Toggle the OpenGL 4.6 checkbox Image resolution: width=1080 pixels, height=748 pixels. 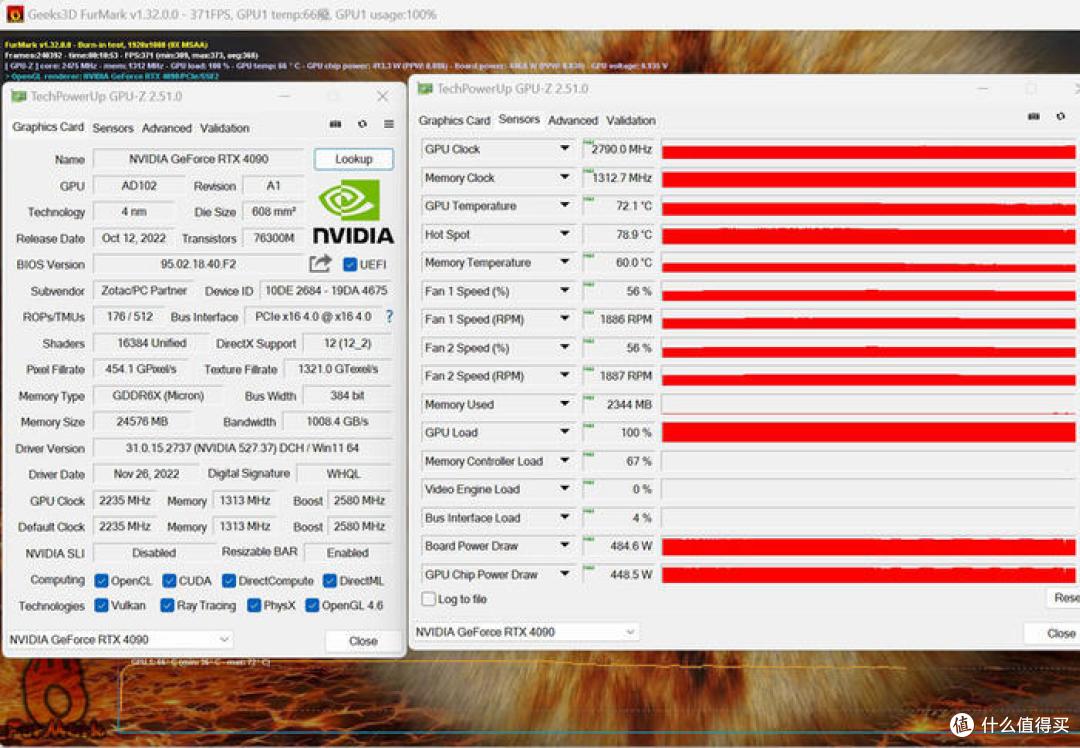(x=312, y=605)
